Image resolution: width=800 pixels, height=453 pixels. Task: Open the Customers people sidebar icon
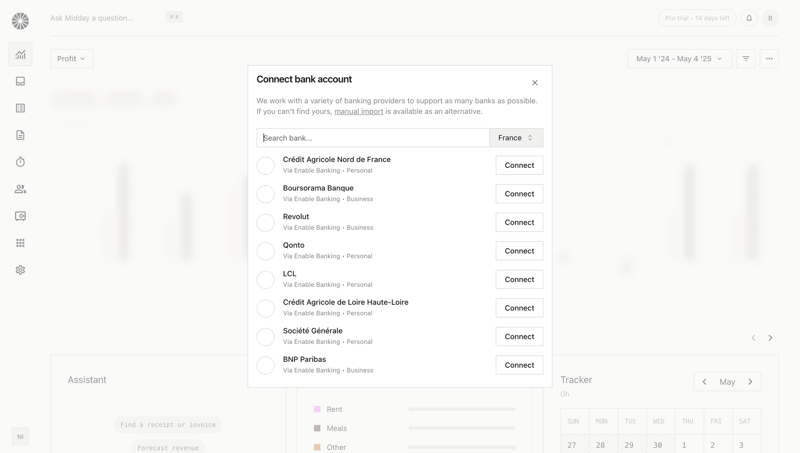click(20, 189)
